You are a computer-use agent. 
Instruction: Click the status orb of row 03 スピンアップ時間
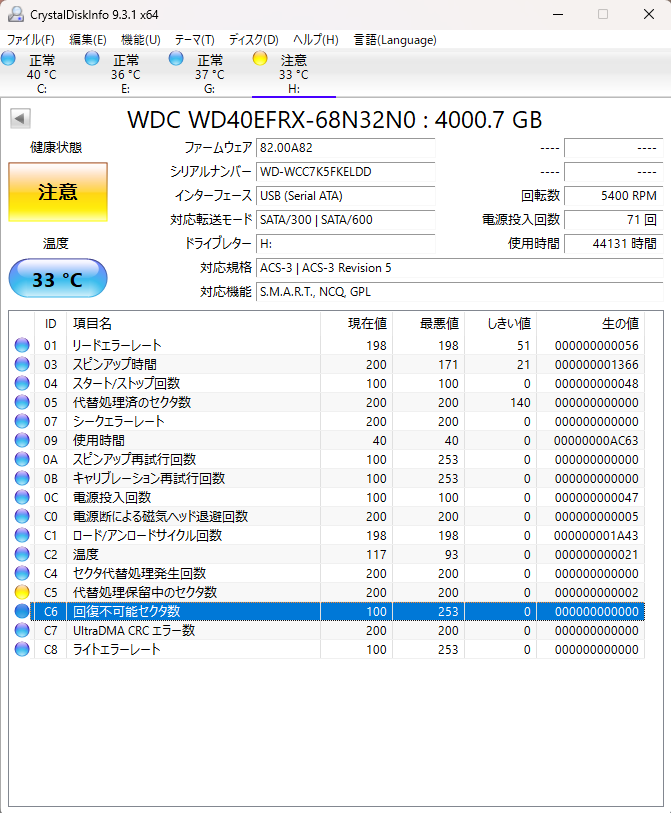point(22,365)
